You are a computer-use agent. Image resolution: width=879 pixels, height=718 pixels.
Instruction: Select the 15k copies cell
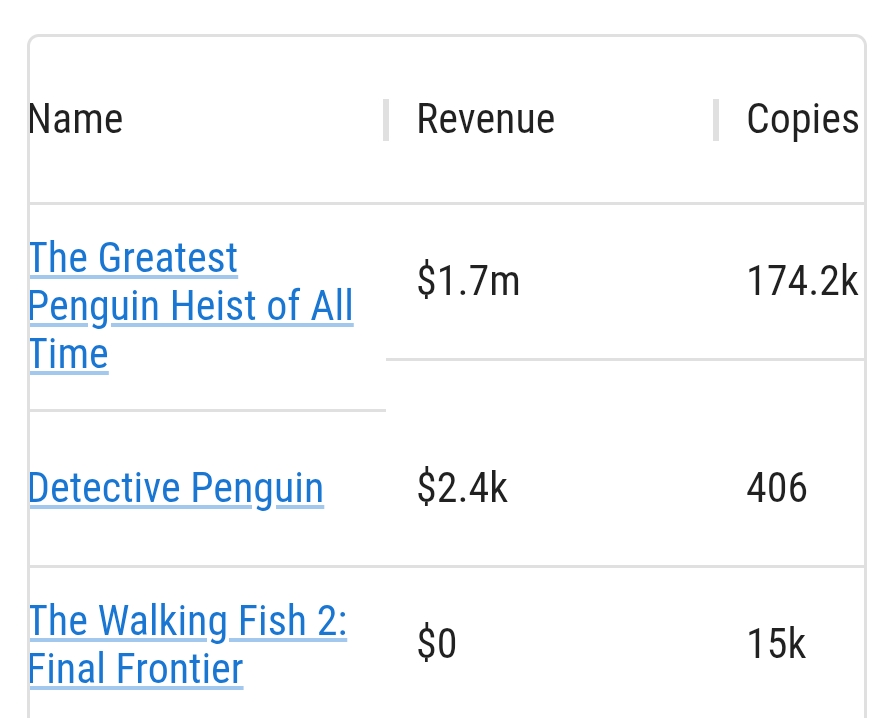[x=776, y=643]
